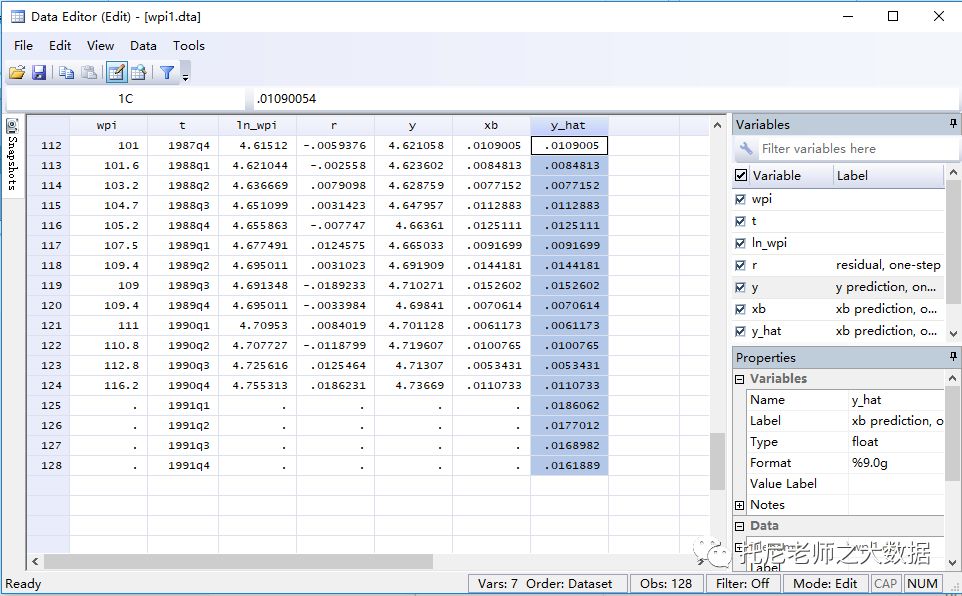Select the y_hat column header

tap(569, 125)
